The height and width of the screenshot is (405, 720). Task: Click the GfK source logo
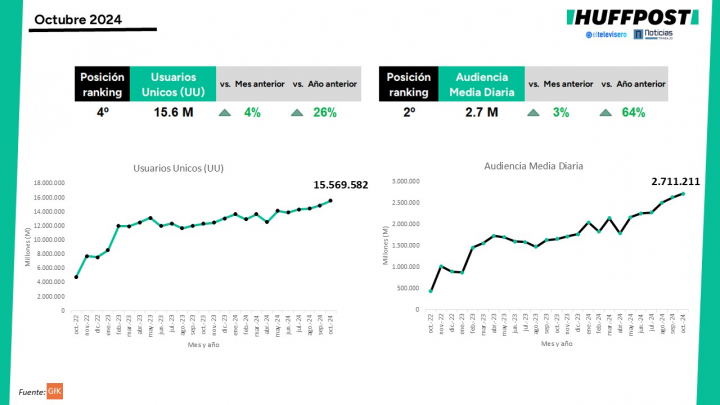pyautogui.click(x=55, y=391)
